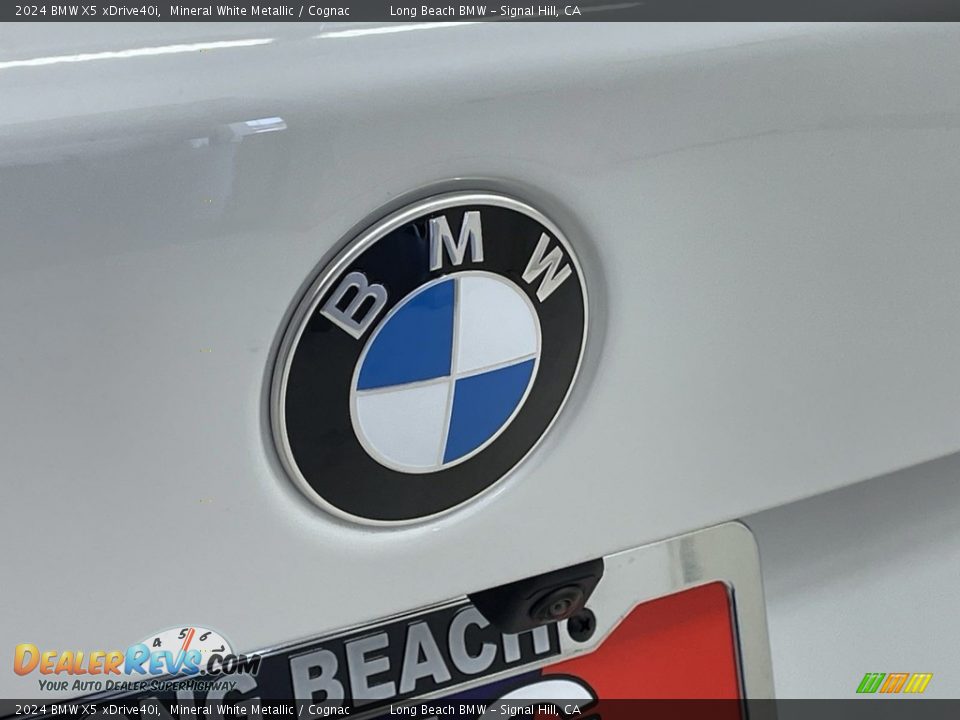Click top caption 'Long Beach BMW – Signal Hill, CA'
960x720 pixels.
pyautogui.click(x=485, y=10)
